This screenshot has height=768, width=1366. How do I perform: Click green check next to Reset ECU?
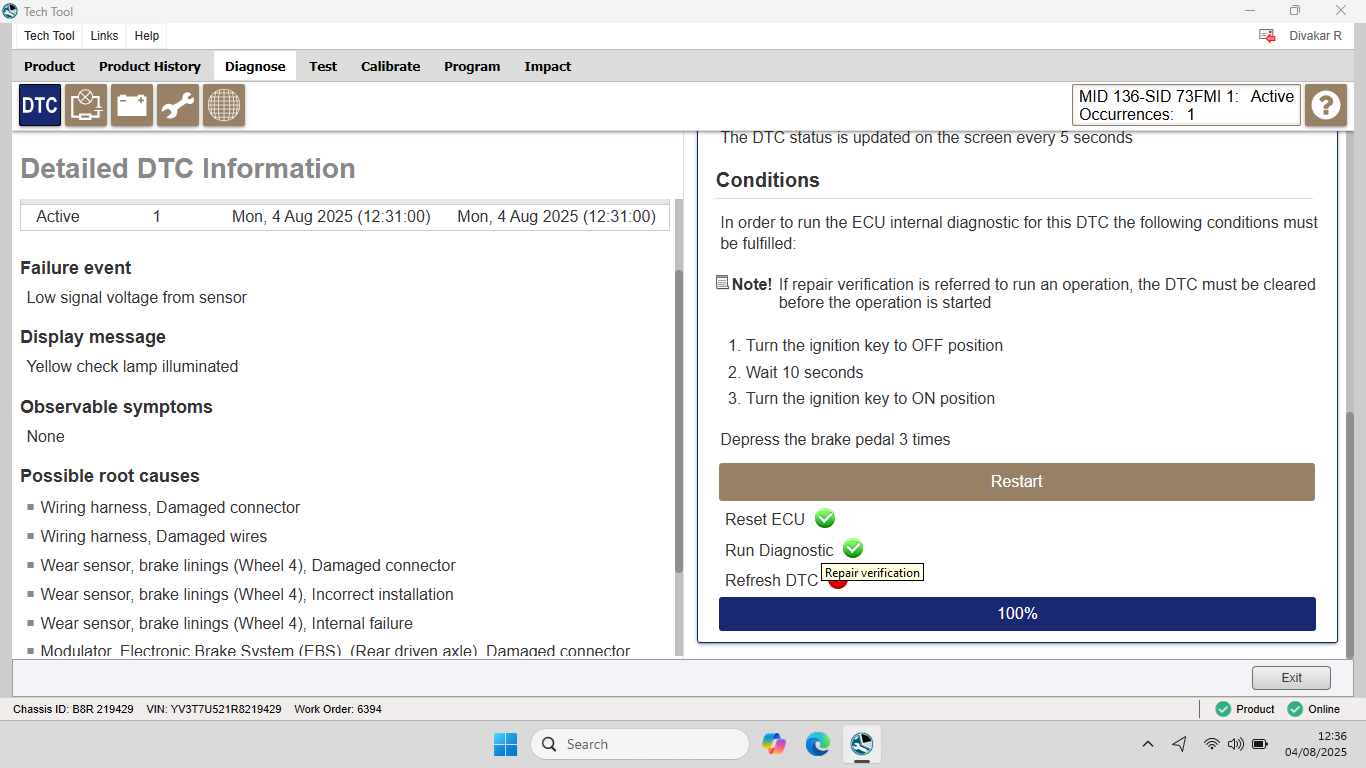click(x=824, y=518)
